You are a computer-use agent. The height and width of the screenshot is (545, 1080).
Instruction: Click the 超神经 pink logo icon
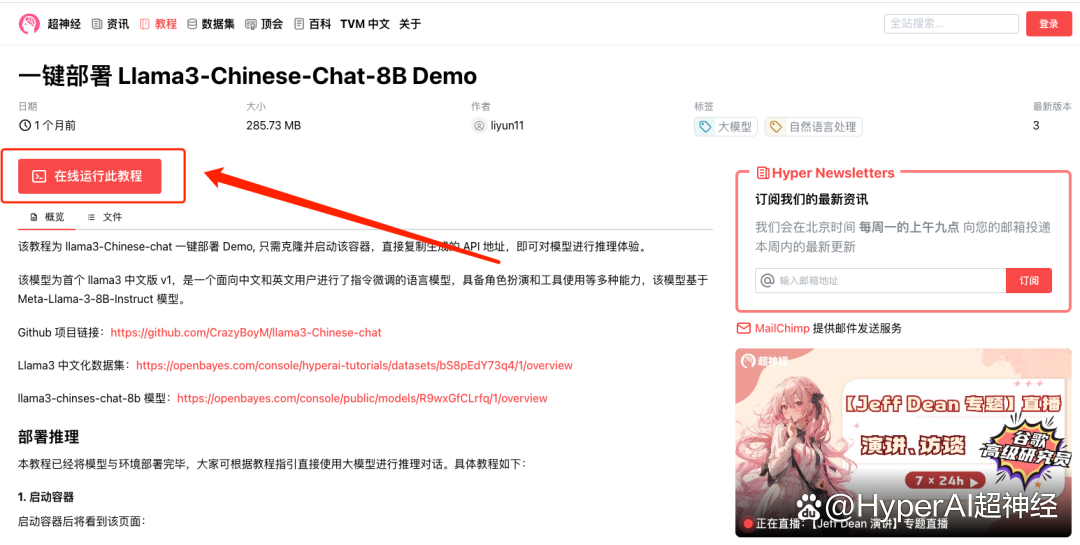pos(30,24)
